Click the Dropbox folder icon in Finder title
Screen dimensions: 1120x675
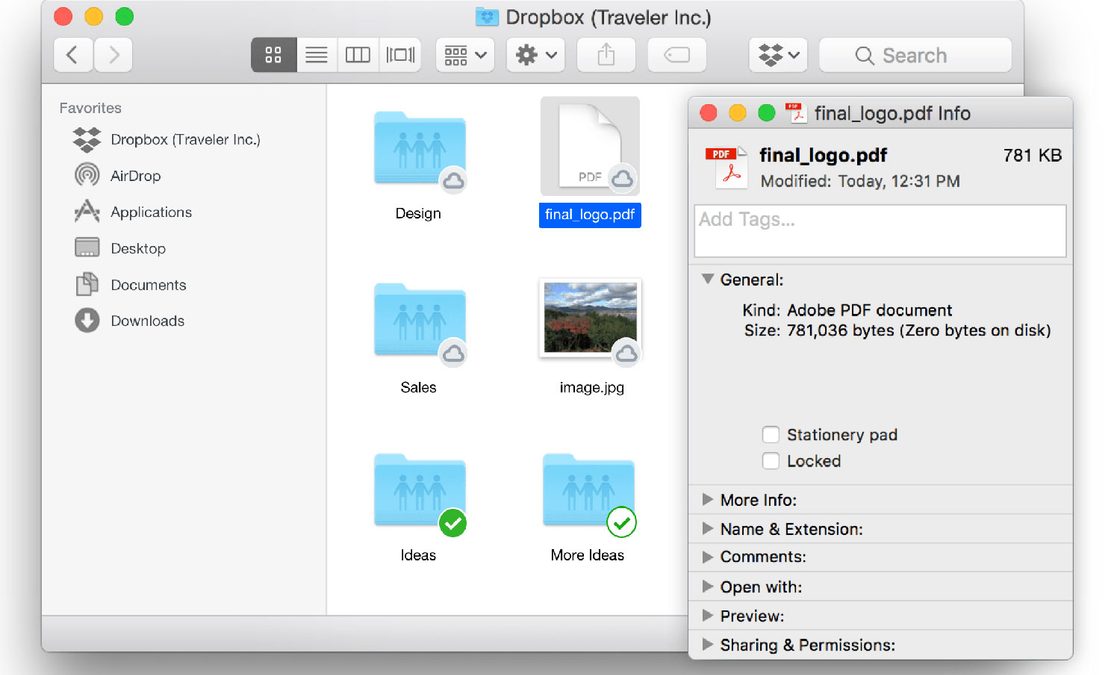(486, 16)
